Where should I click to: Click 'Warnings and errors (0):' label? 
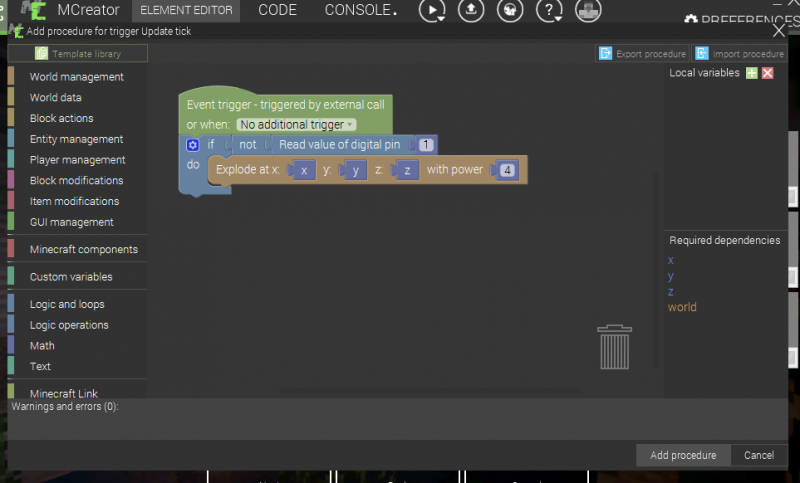(65, 406)
